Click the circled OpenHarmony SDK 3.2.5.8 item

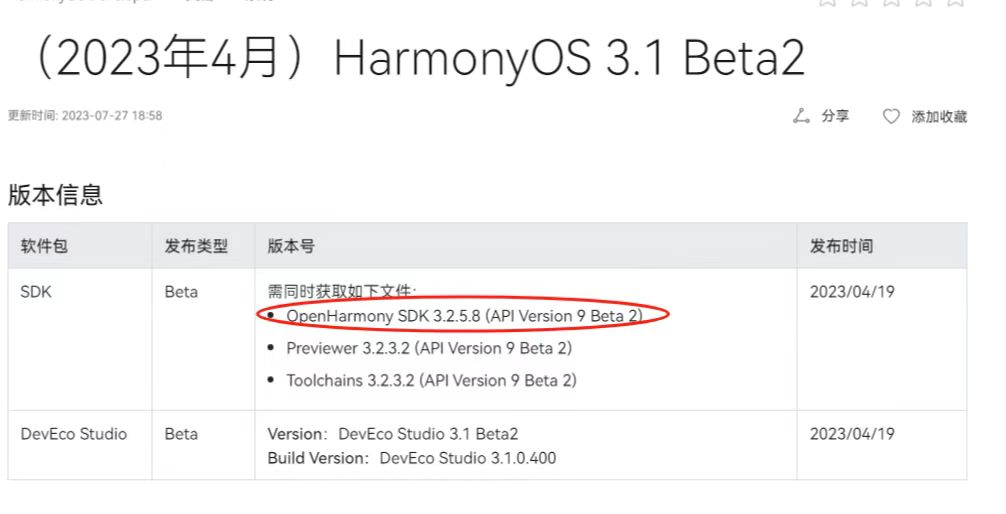464,316
